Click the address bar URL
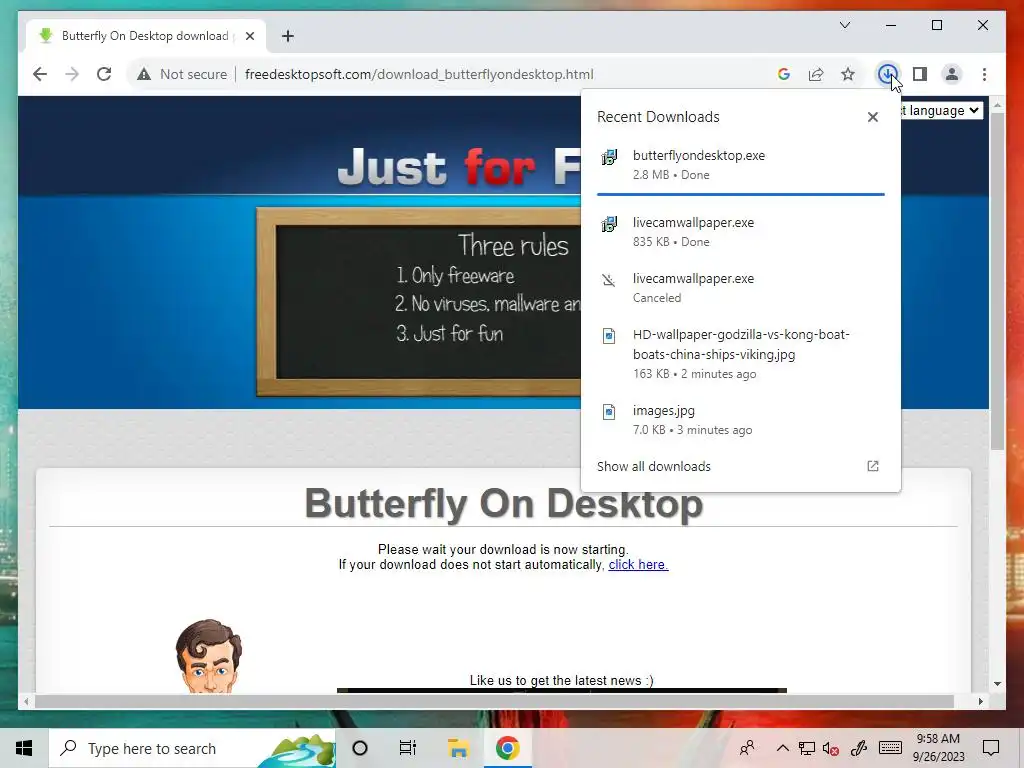 (419, 74)
